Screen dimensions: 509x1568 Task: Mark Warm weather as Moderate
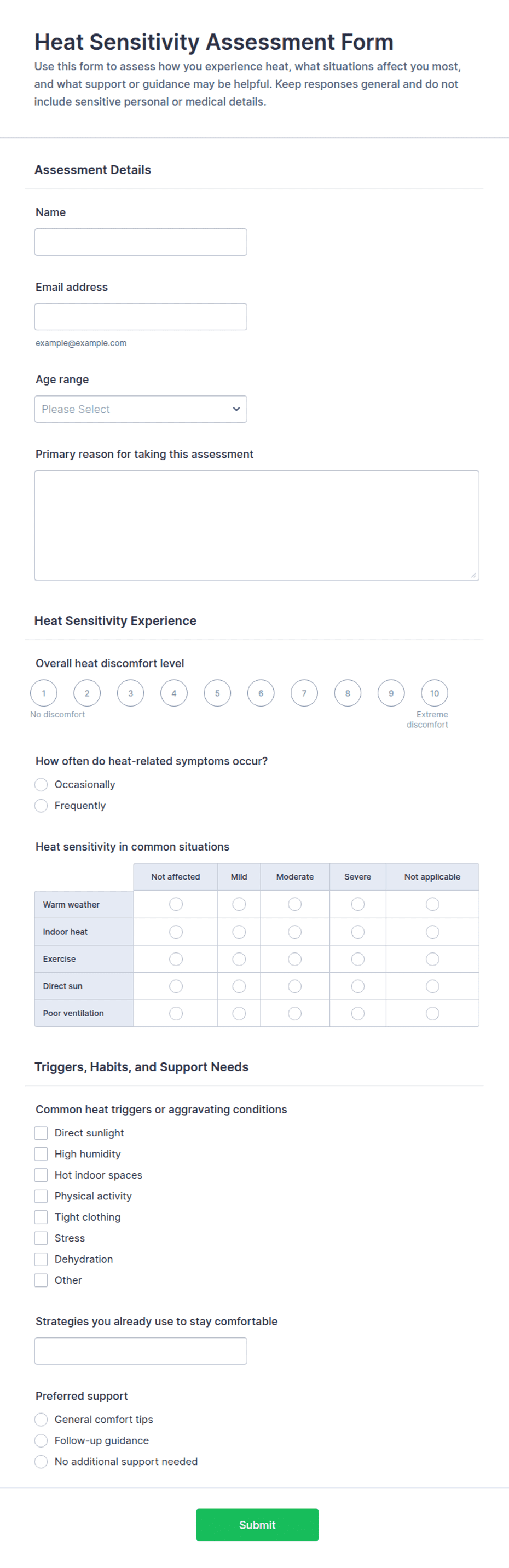295,905
